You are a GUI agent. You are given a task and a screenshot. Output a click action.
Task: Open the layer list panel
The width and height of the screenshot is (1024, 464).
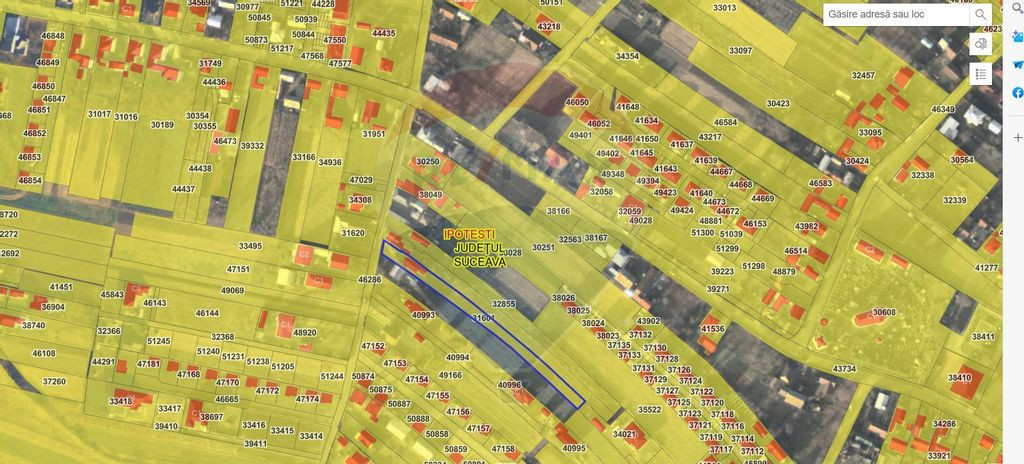pyautogui.click(x=980, y=74)
